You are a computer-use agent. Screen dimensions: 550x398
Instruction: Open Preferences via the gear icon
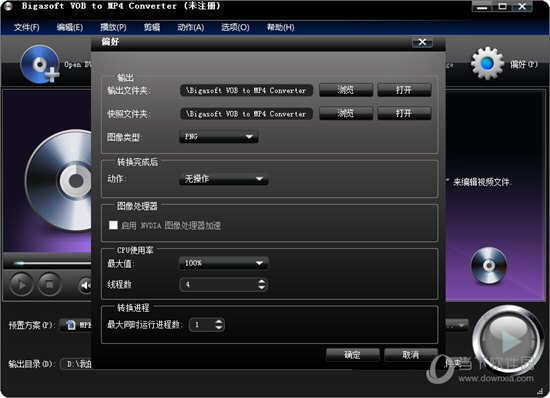tap(487, 63)
